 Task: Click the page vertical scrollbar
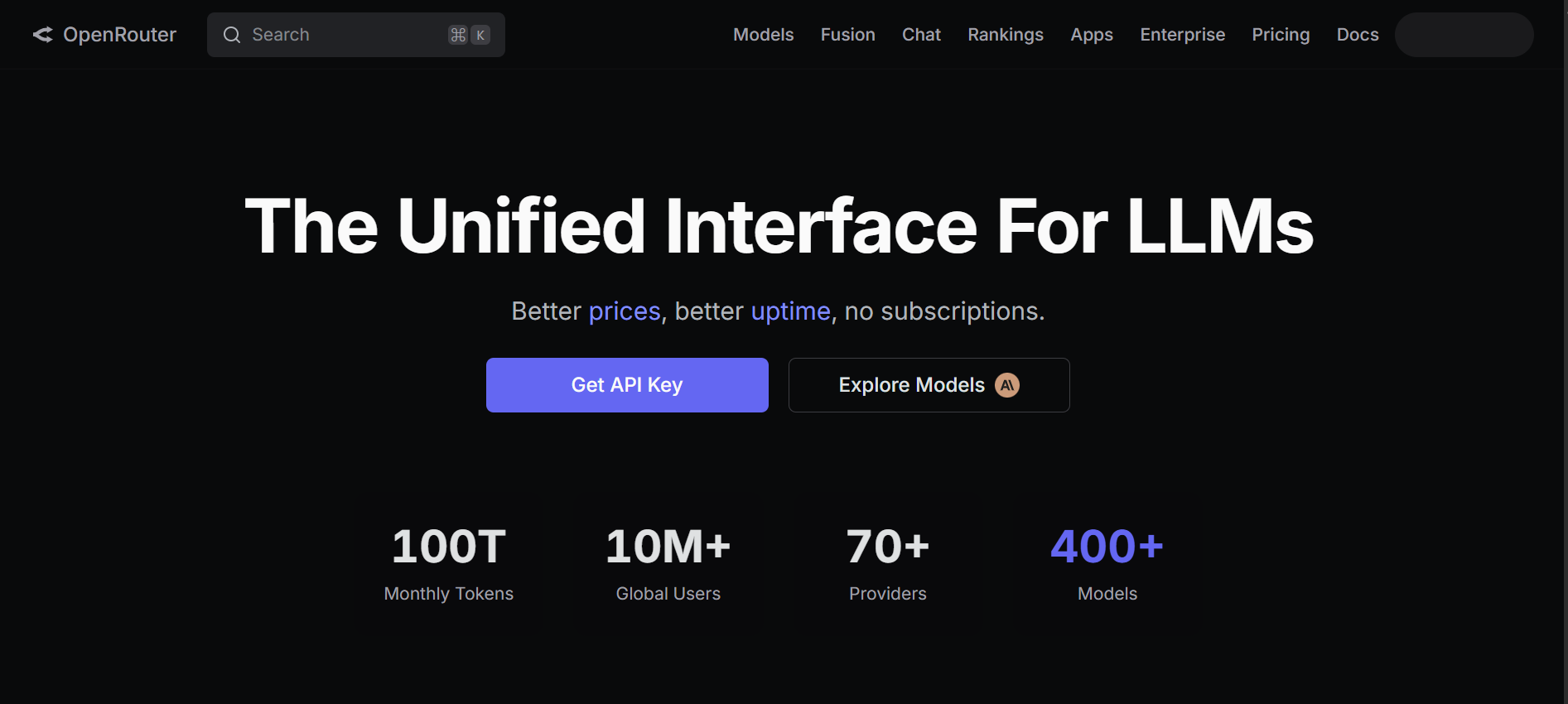point(1564,352)
